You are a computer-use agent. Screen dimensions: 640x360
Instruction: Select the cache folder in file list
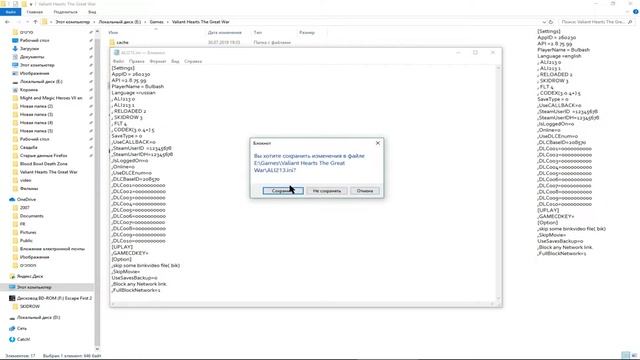(x=122, y=42)
